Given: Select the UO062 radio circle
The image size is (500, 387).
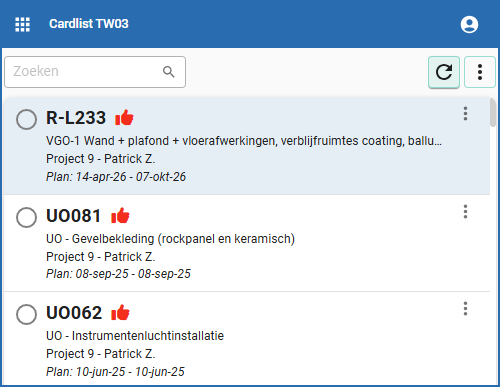Looking at the screenshot, I should [x=26, y=314].
